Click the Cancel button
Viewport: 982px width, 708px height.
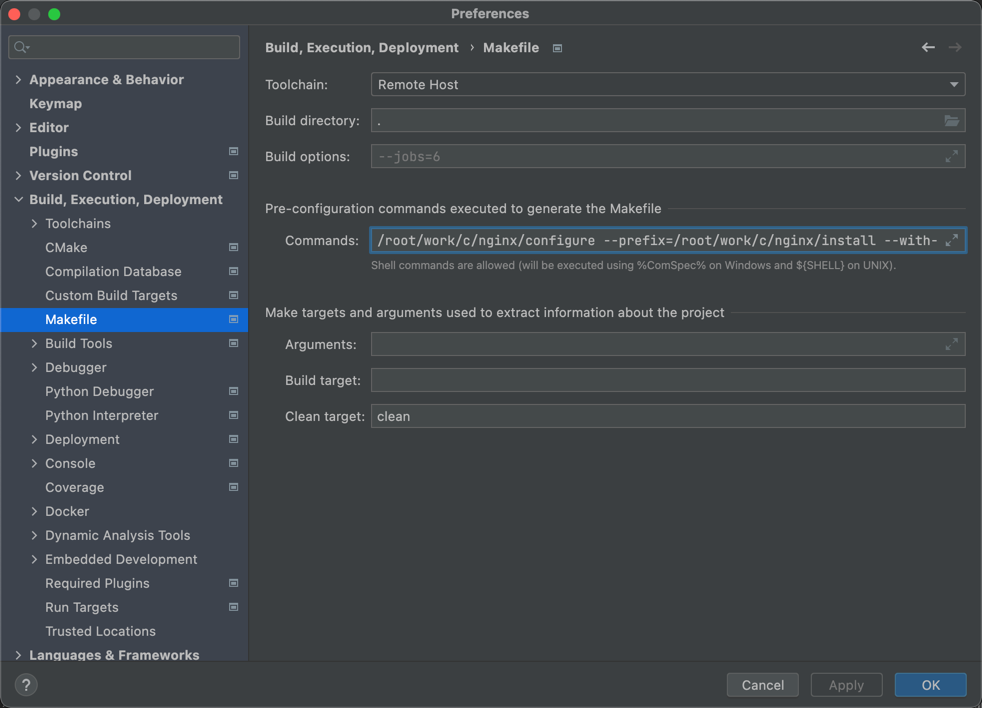762,685
